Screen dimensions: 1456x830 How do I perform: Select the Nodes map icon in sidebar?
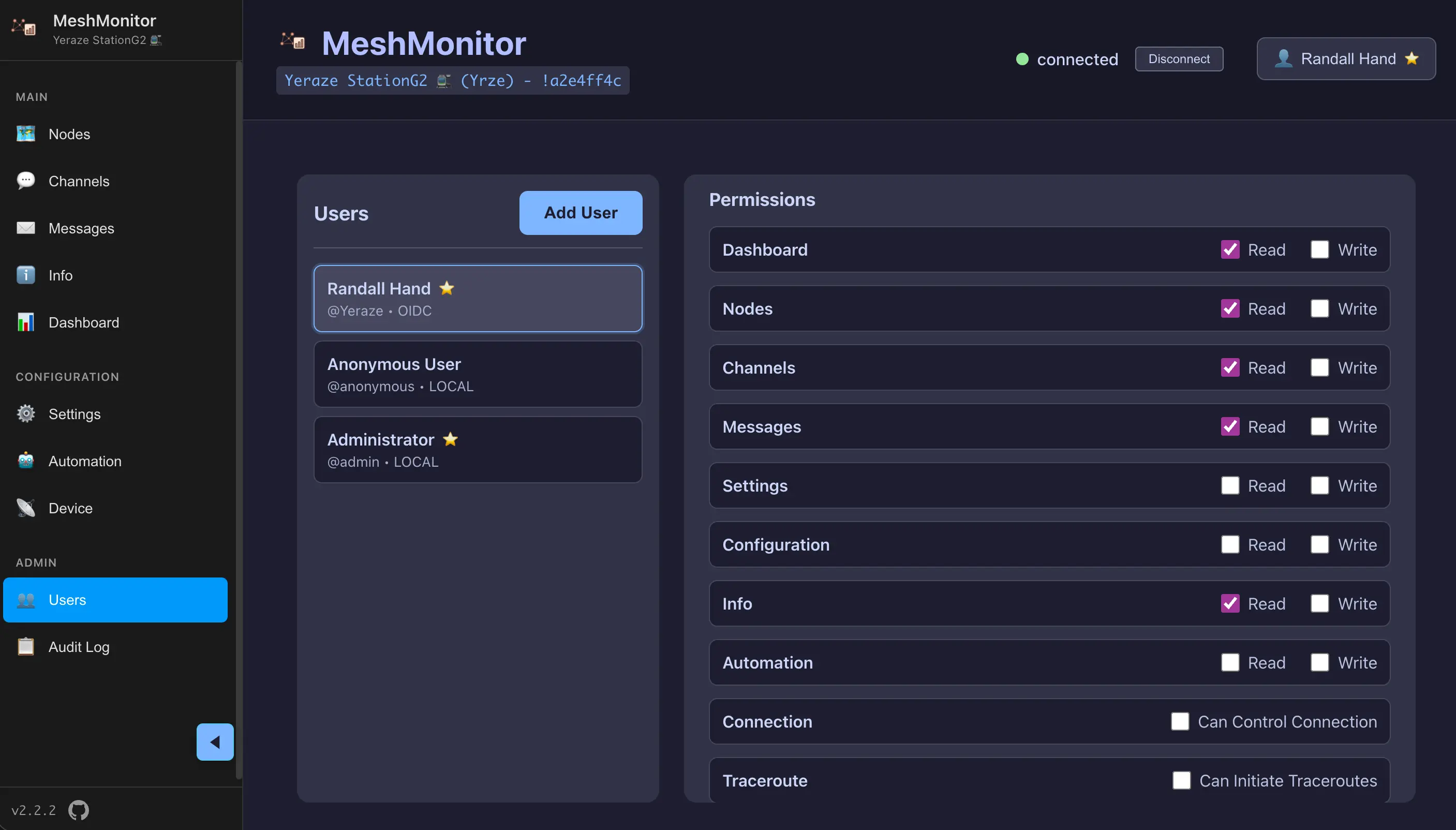point(25,134)
